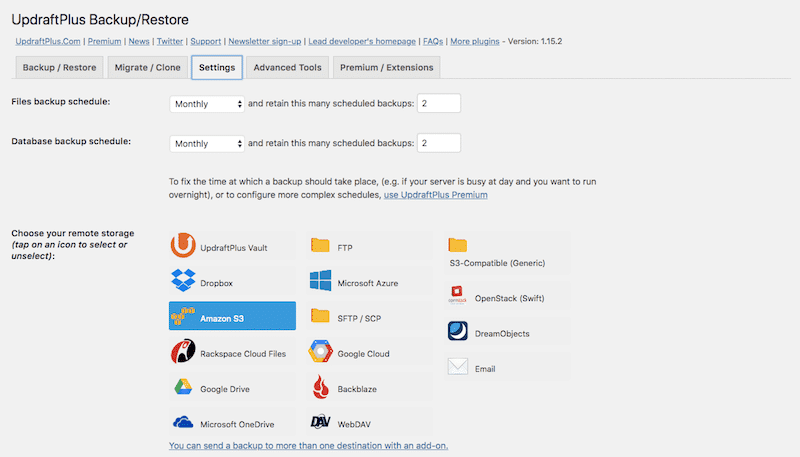Choose the Backblaze flame icon

(320, 387)
